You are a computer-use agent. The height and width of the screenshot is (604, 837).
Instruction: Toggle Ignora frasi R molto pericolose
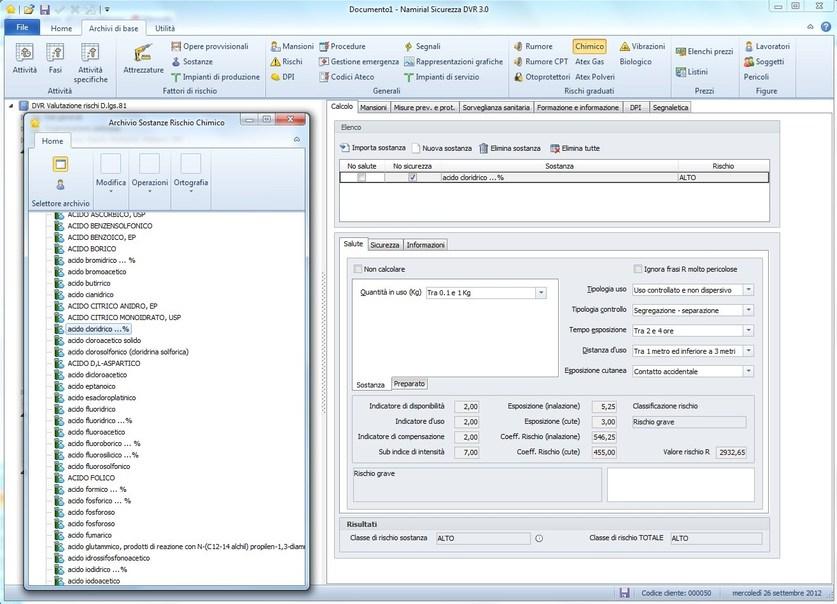pos(638,269)
